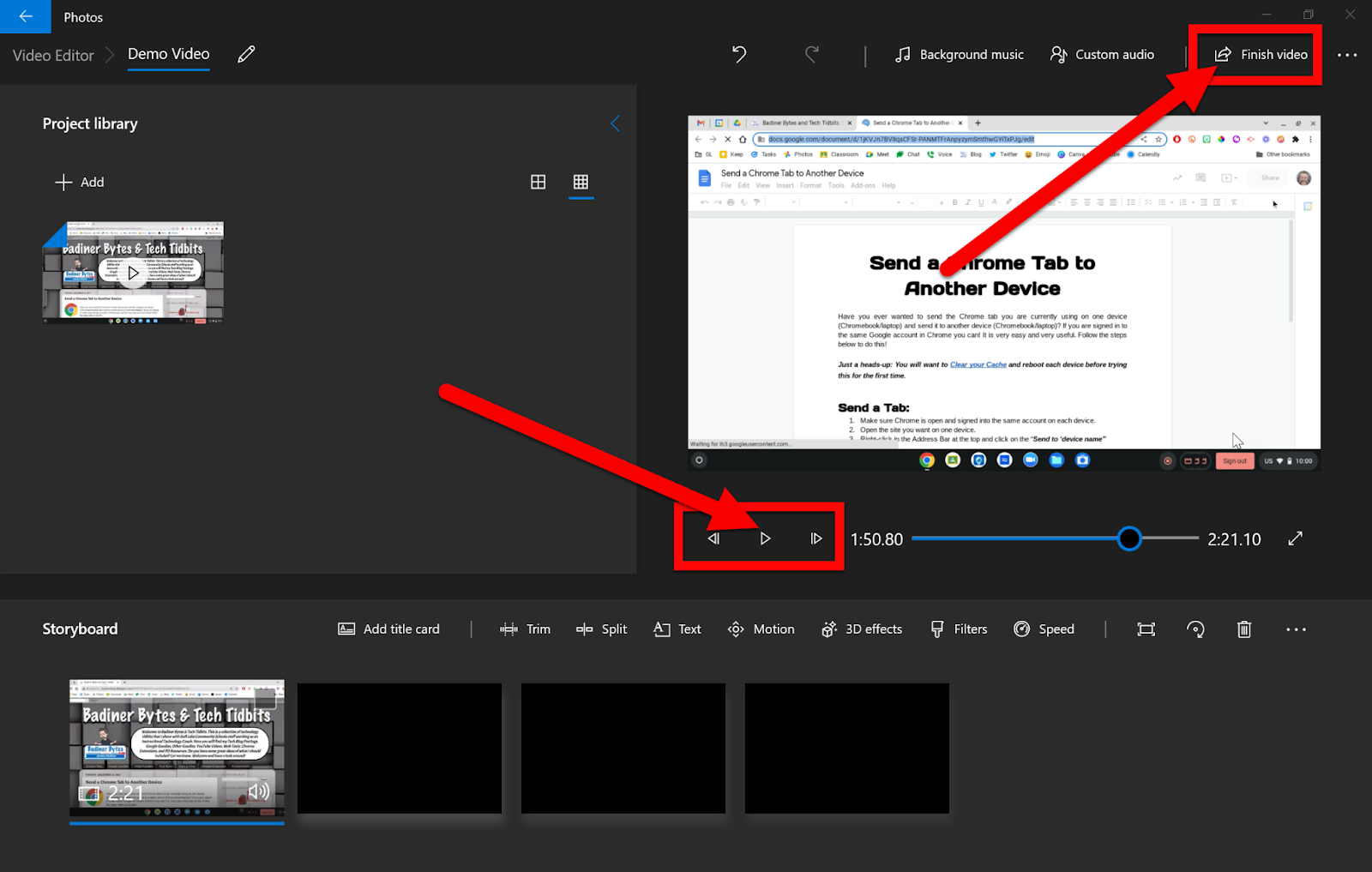
Task: Split the selected clip
Action: [601, 629]
